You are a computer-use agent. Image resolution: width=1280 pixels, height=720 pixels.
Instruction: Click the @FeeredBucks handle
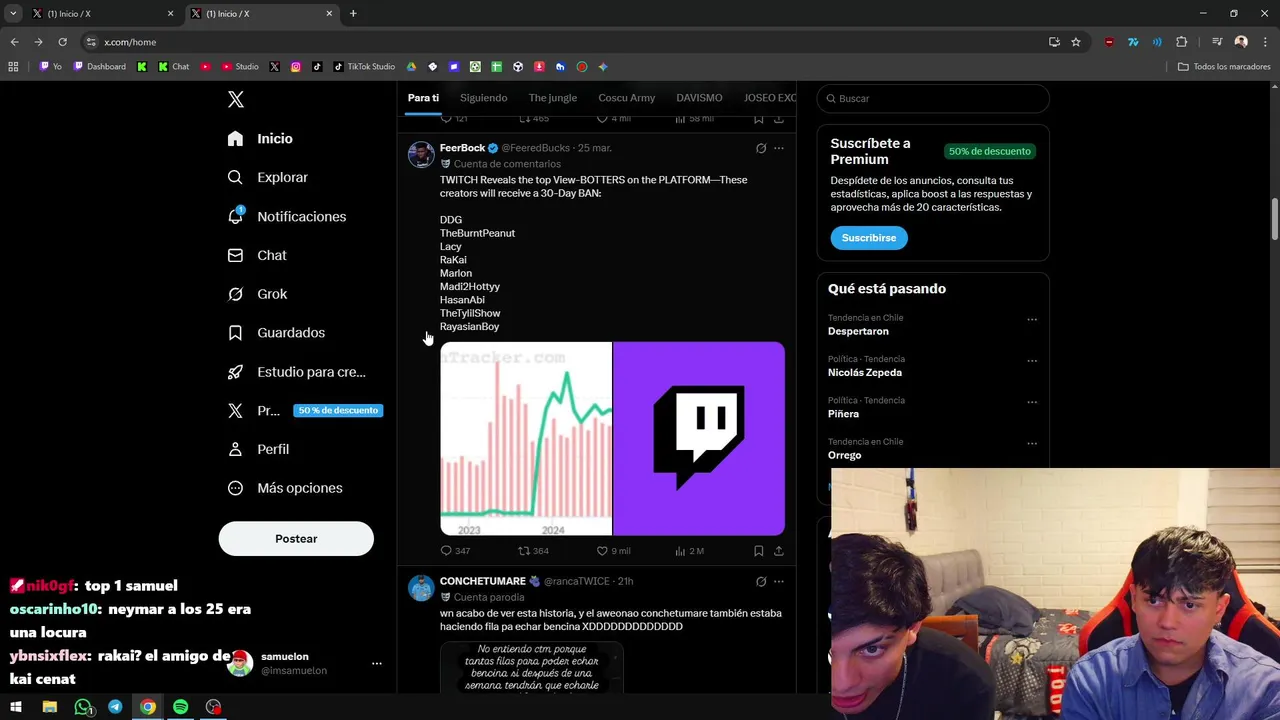536,148
